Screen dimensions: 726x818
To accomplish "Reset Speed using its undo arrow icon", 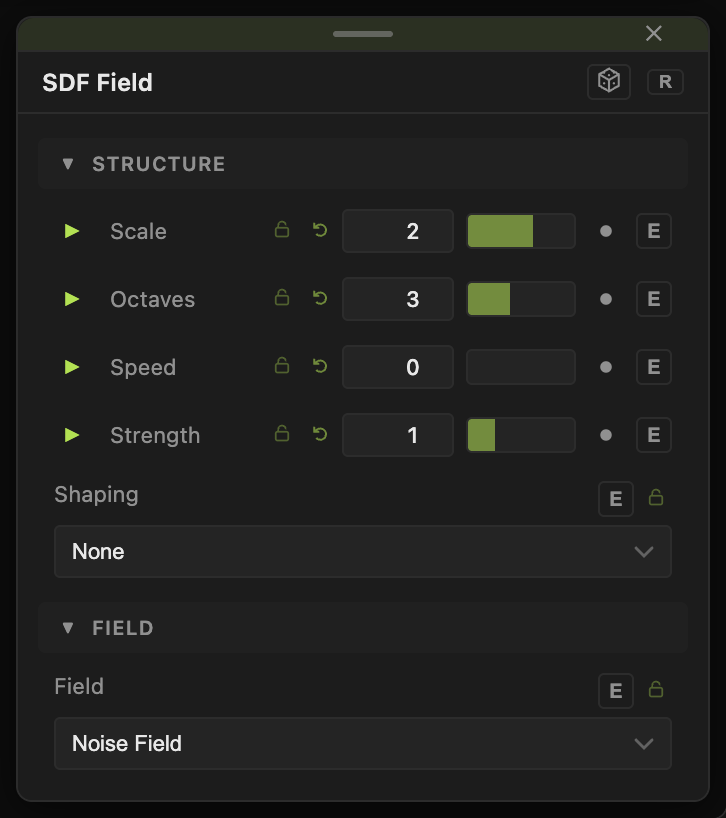I will 320,366.
